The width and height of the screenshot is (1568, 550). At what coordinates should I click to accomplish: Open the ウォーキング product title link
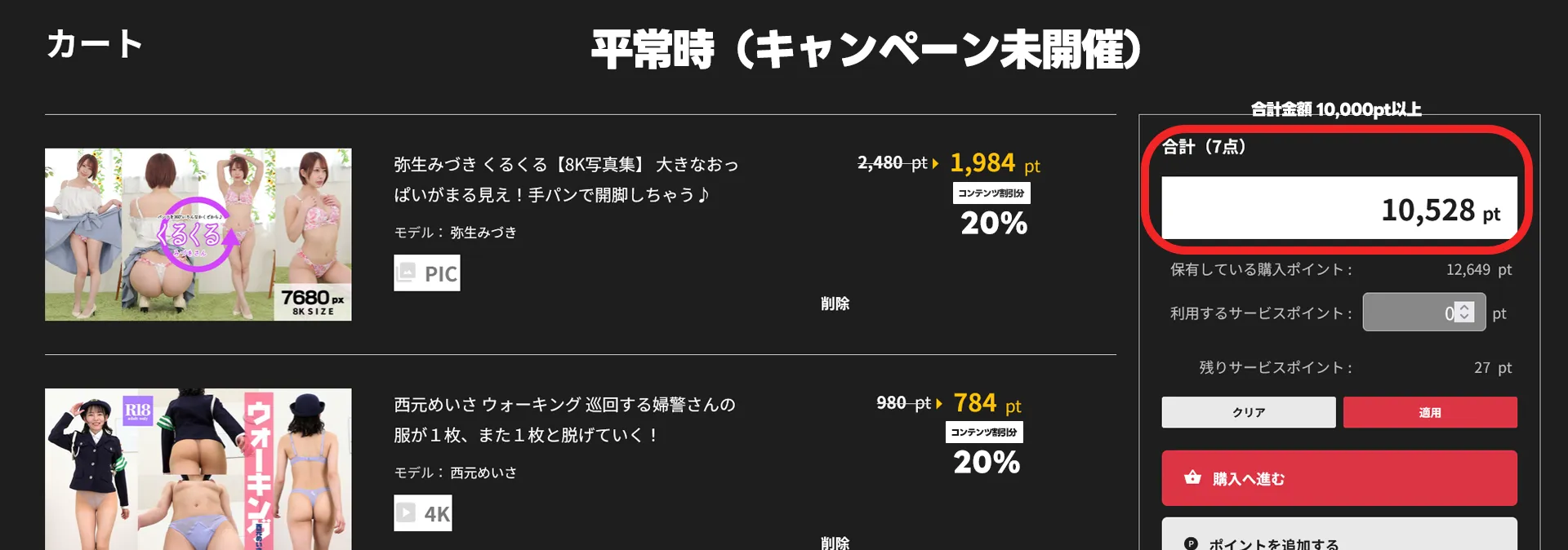563,419
